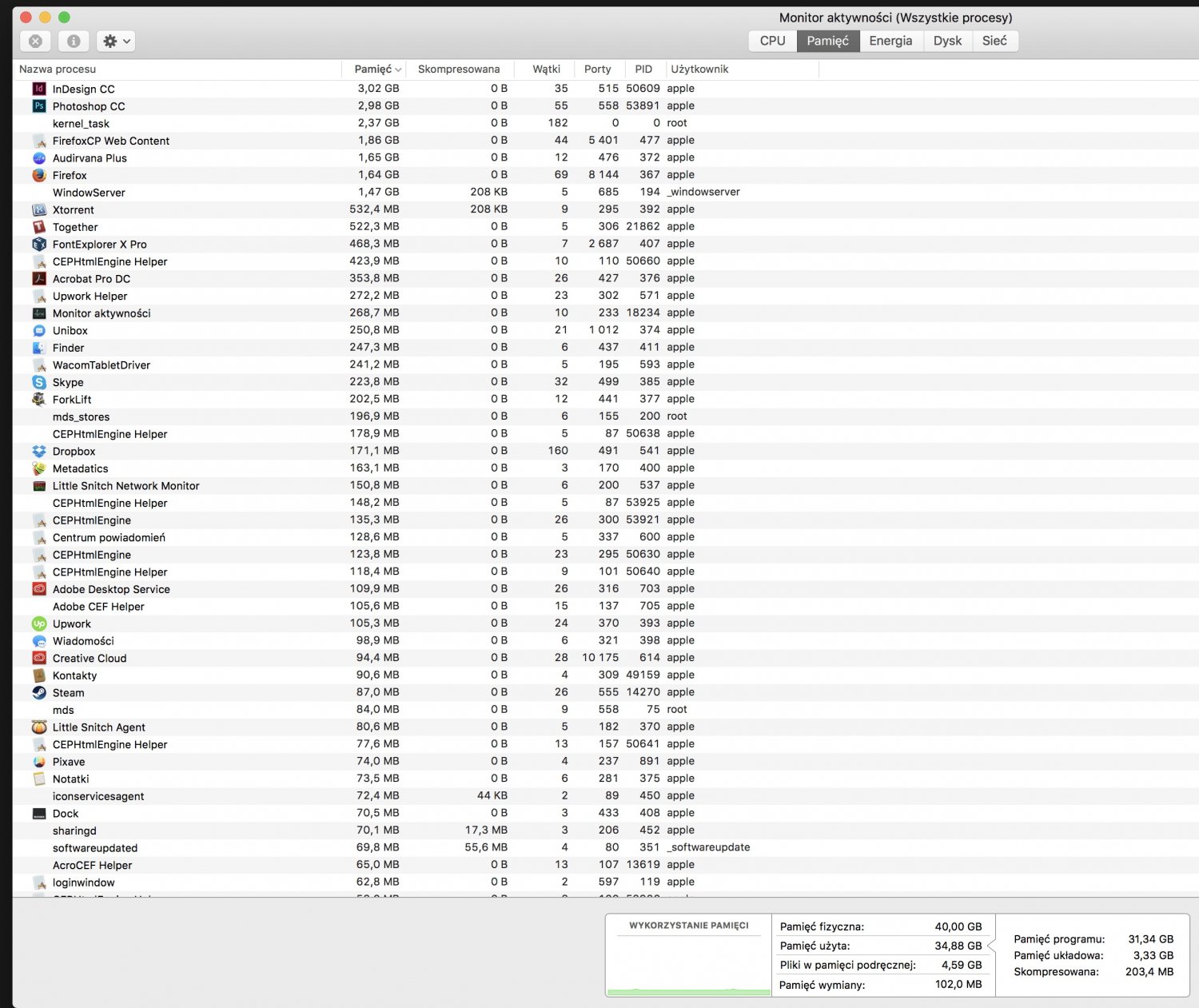Sort by Nazwa procesu column header

[177, 70]
